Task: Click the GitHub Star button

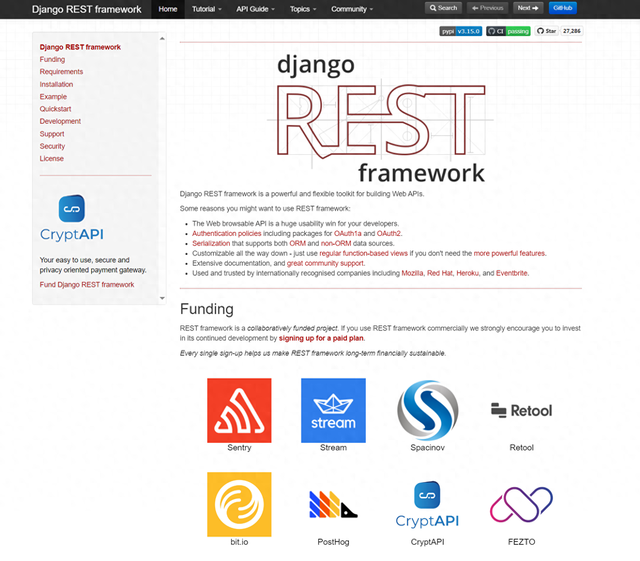Action: pyautogui.click(x=547, y=31)
